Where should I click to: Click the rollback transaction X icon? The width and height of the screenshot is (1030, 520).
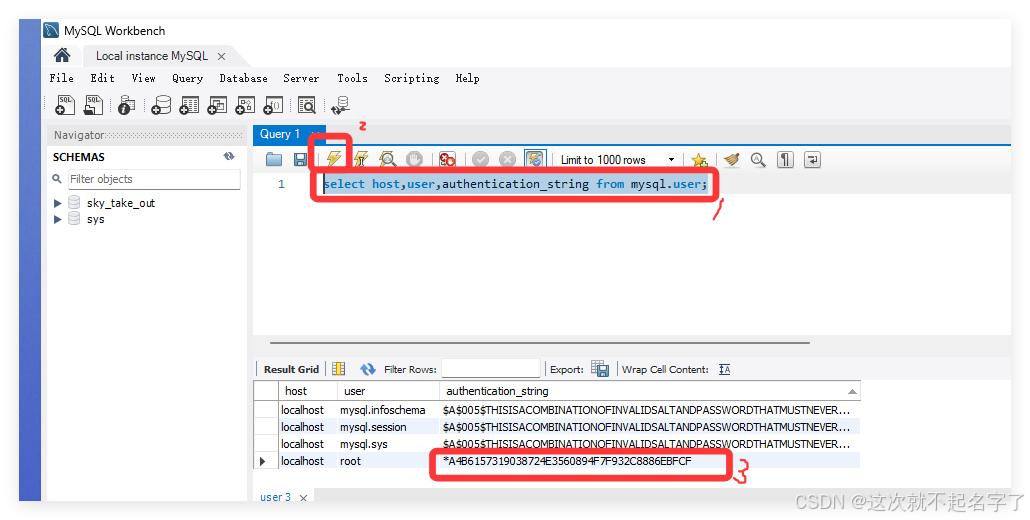tap(507, 159)
